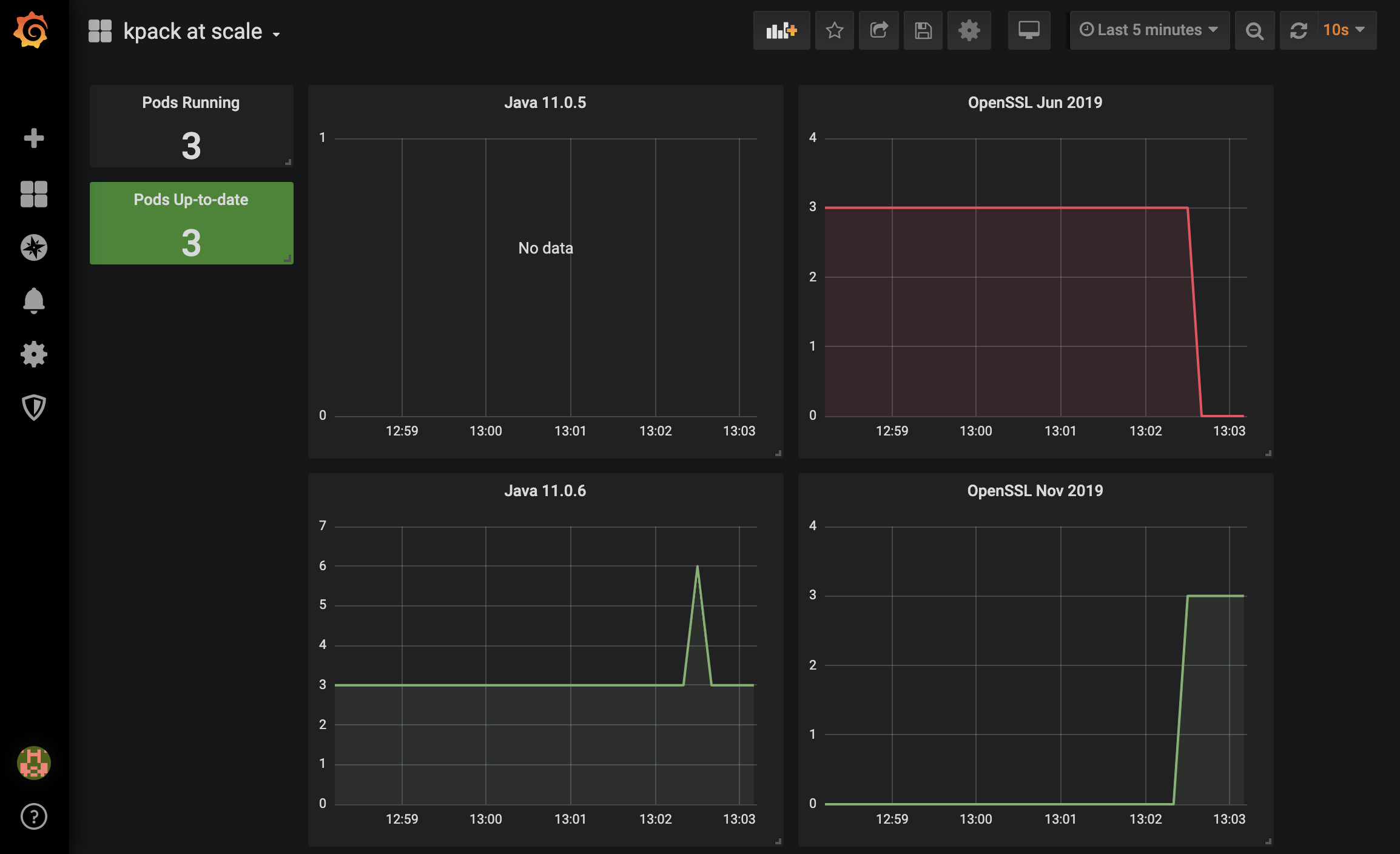Viewport: 1400px width, 854px height.
Task: Click the OpenSSL Jun 2019 panel title
Action: click(x=1035, y=103)
